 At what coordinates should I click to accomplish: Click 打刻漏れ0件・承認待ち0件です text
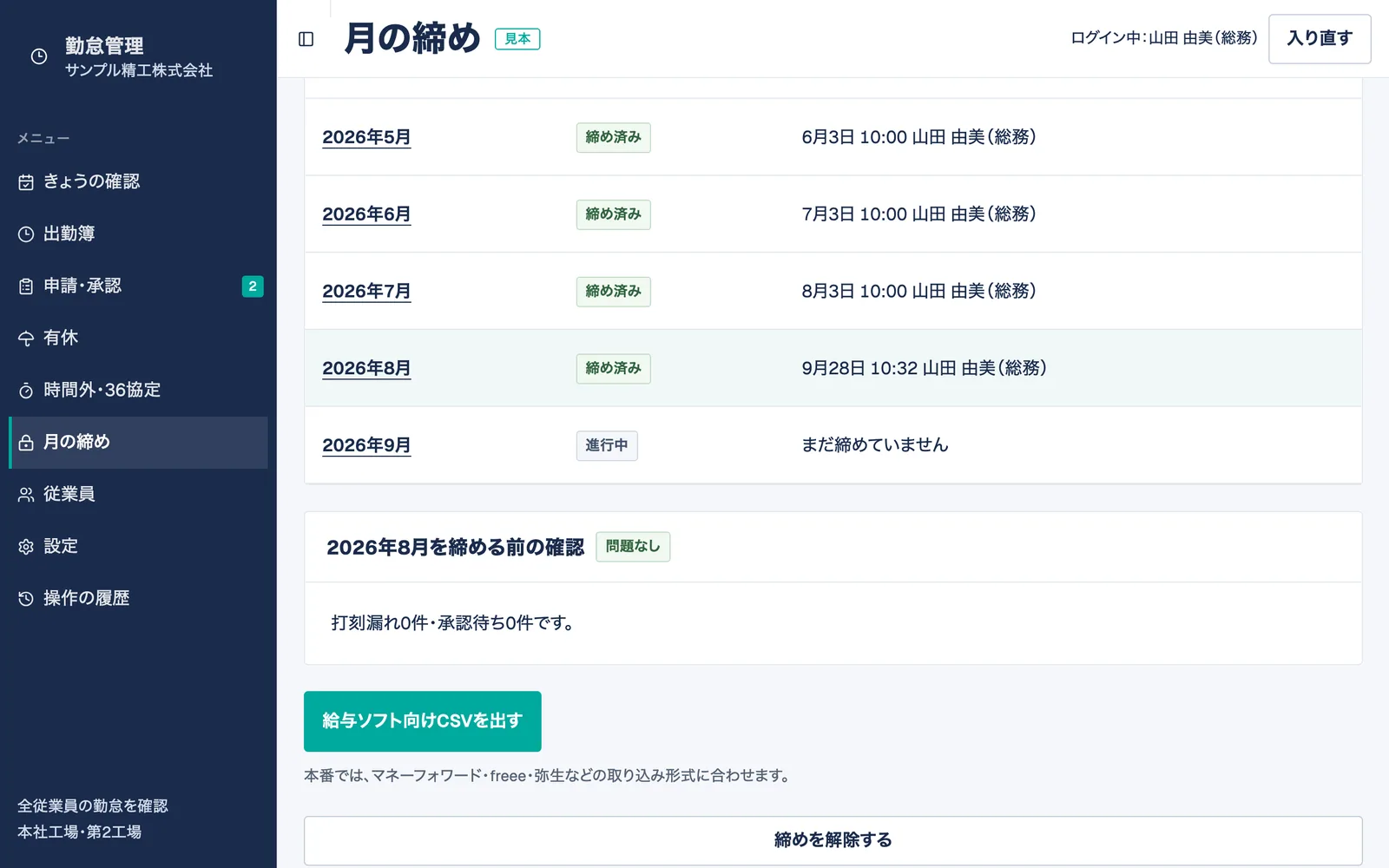pyautogui.click(x=451, y=623)
